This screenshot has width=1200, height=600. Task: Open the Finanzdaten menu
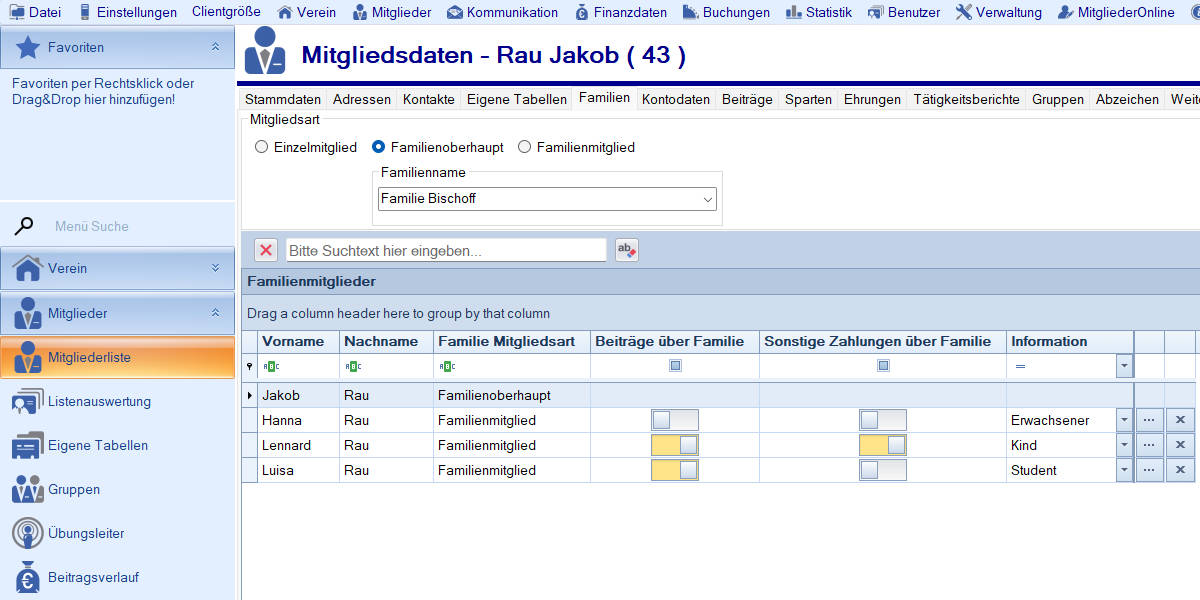pos(621,12)
